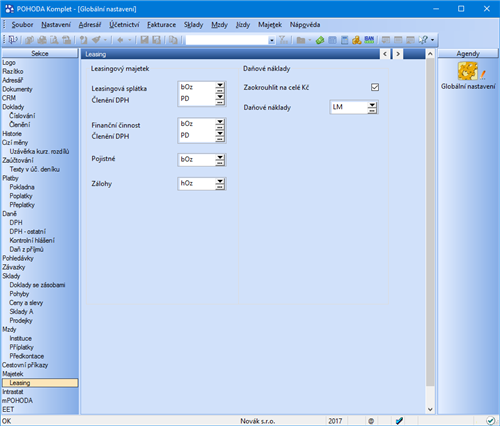Click the folder icon in the toolbar
This screenshot has height=426, width=500.
(301, 40)
